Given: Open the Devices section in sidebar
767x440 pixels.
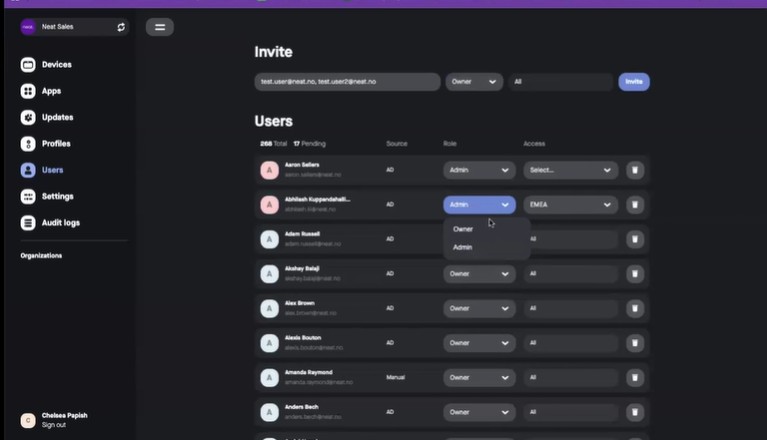Looking at the screenshot, I should (46, 65).
